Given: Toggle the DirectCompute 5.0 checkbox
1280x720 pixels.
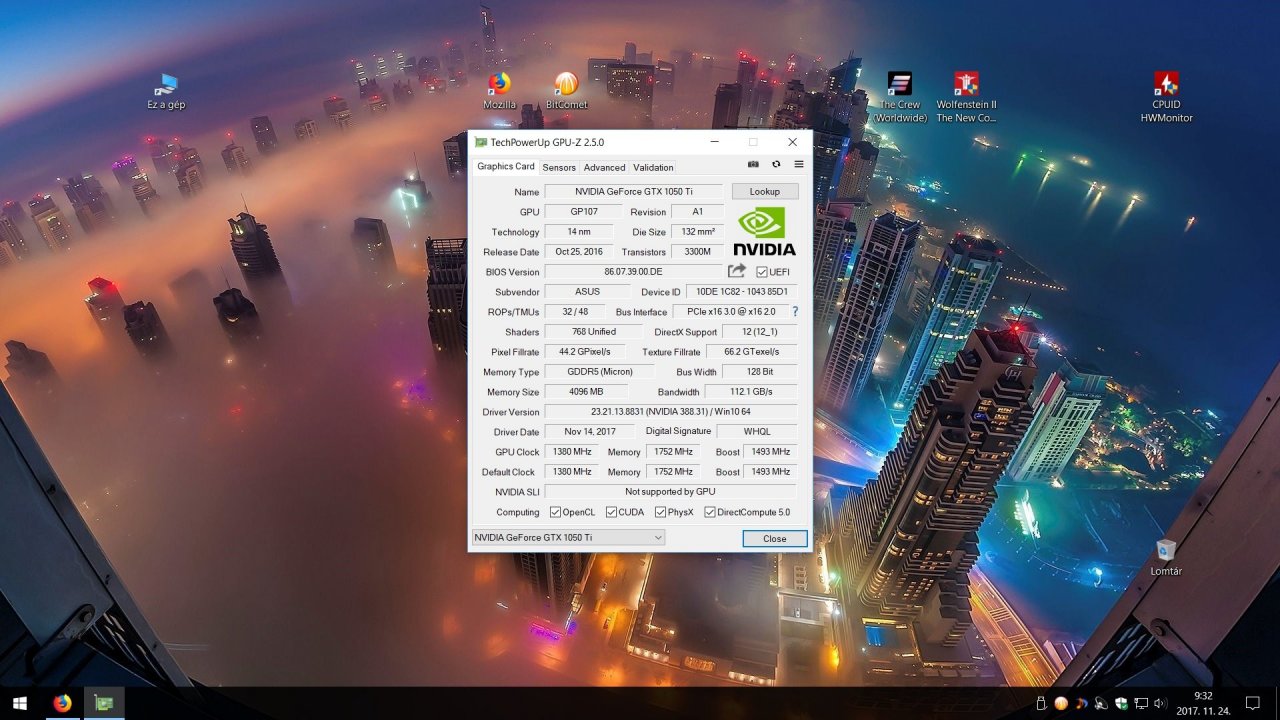Looking at the screenshot, I should [709, 512].
